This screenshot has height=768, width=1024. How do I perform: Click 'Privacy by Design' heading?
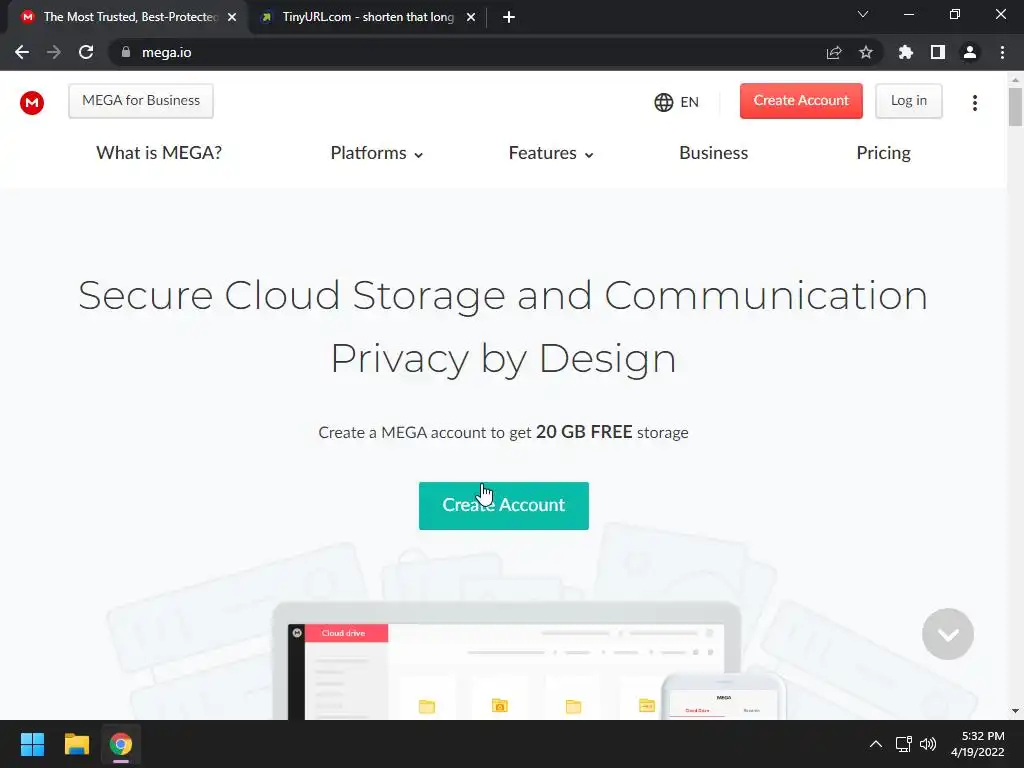(503, 358)
